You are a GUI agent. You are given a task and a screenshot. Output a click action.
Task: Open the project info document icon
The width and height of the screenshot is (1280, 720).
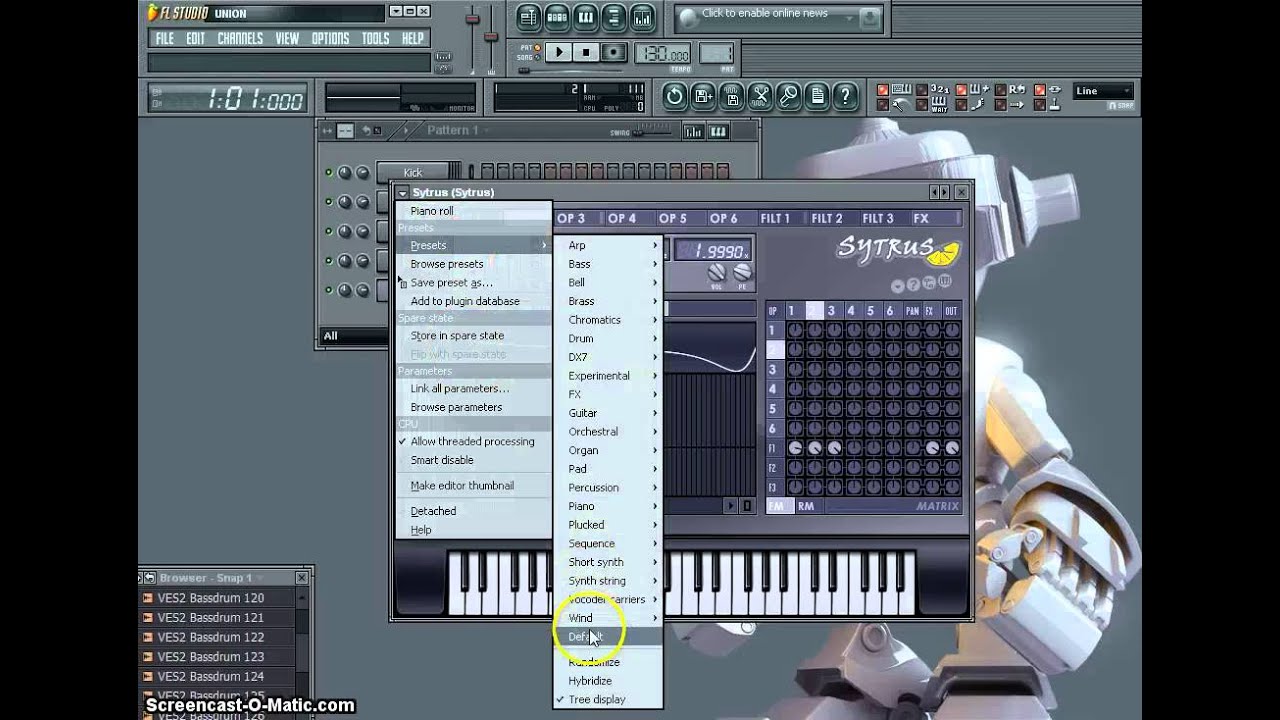(x=817, y=96)
